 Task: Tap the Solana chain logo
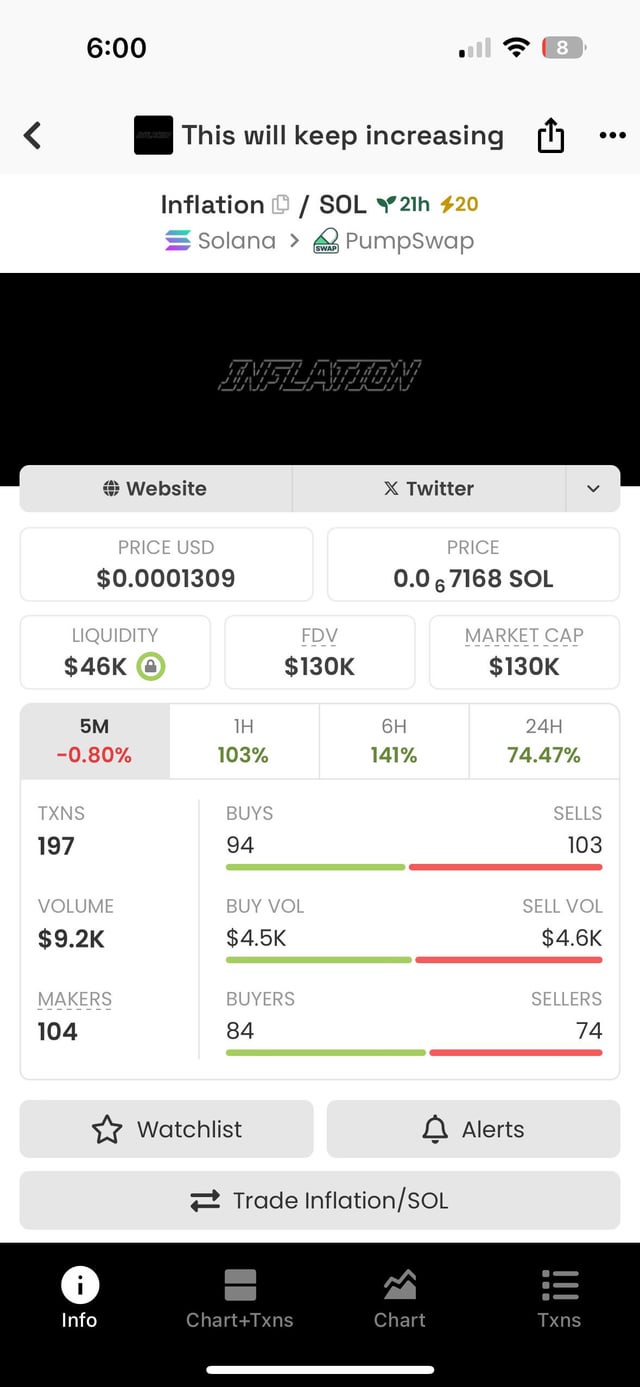178,241
